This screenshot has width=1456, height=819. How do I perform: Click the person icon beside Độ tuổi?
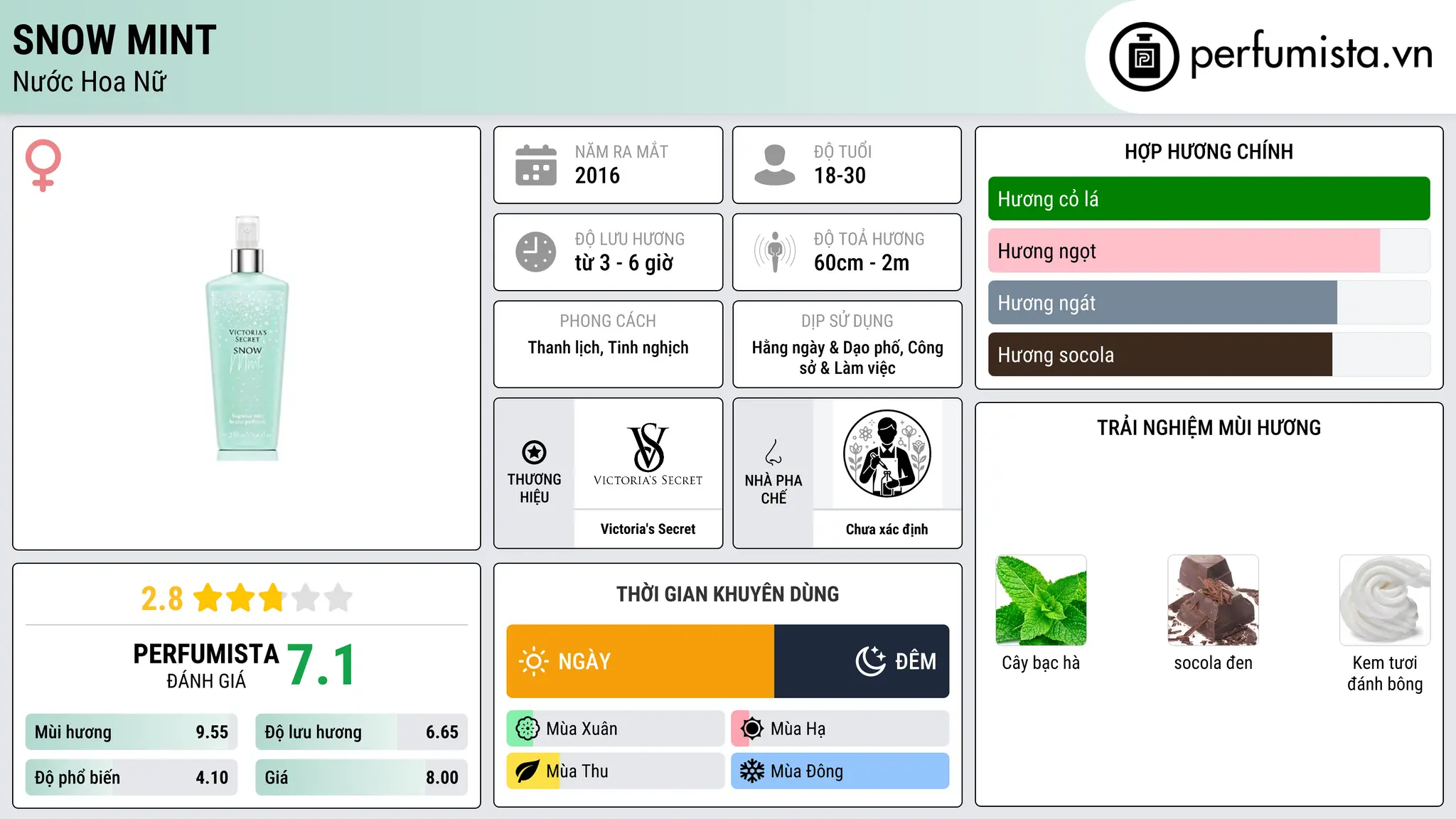click(x=774, y=165)
